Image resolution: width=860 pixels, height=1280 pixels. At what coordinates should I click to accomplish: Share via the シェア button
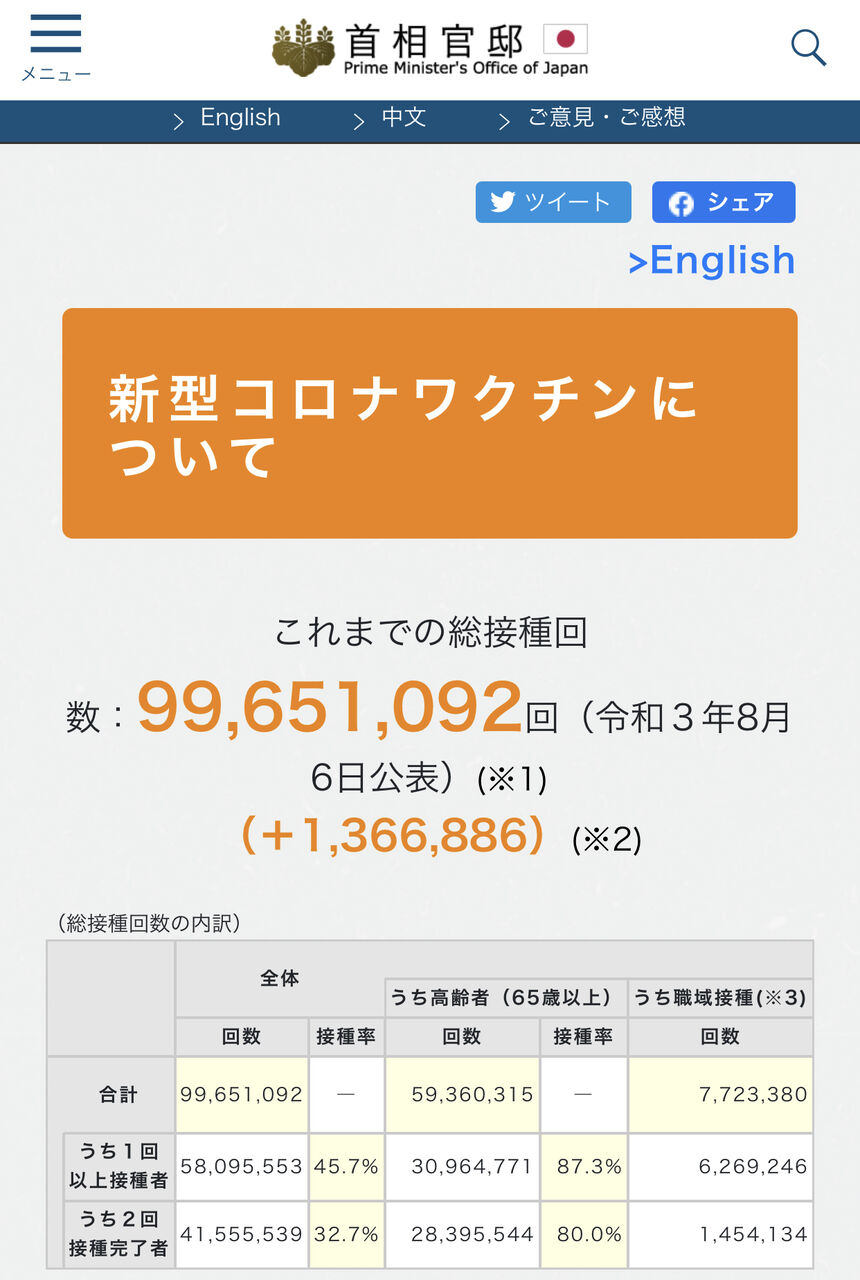click(x=724, y=202)
